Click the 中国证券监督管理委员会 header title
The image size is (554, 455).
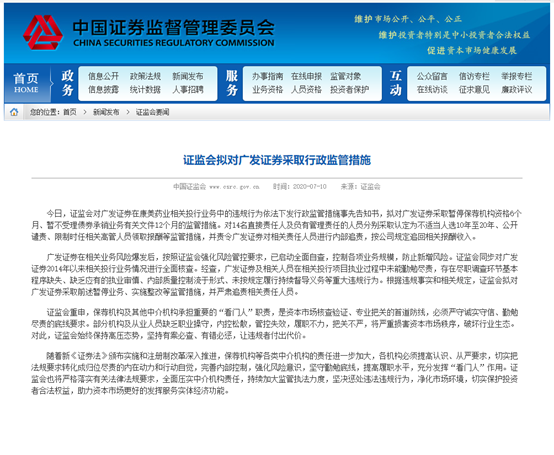point(173,28)
